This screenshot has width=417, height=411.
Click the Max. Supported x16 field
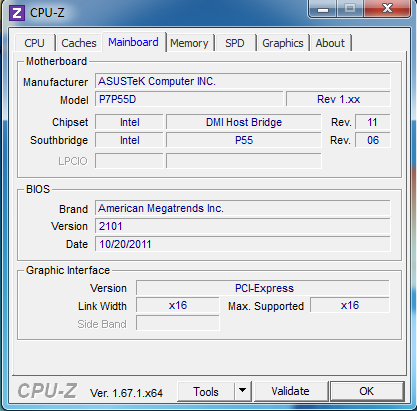(350, 305)
